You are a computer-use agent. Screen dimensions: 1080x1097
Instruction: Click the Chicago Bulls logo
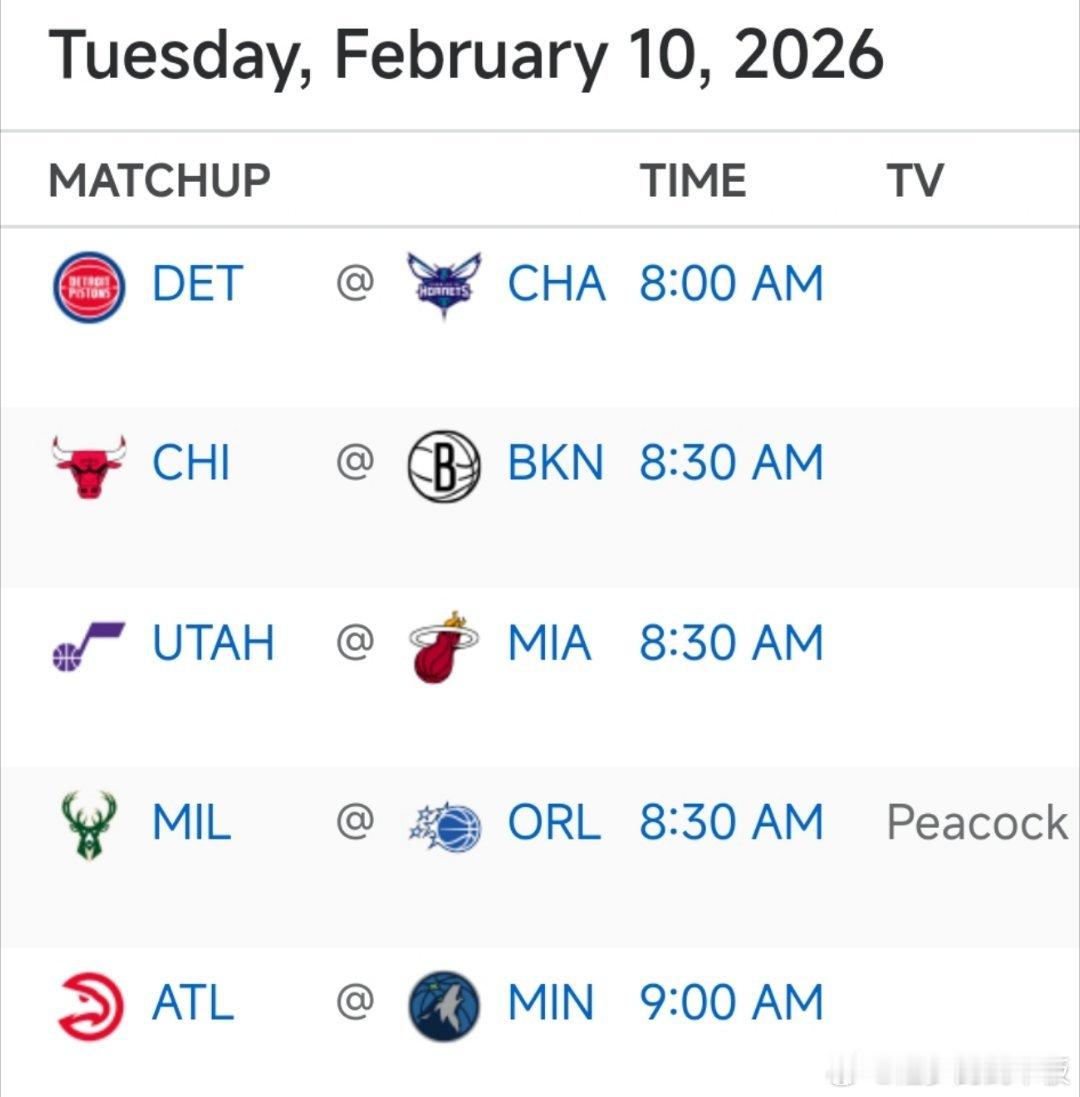(x=88, y=466)
